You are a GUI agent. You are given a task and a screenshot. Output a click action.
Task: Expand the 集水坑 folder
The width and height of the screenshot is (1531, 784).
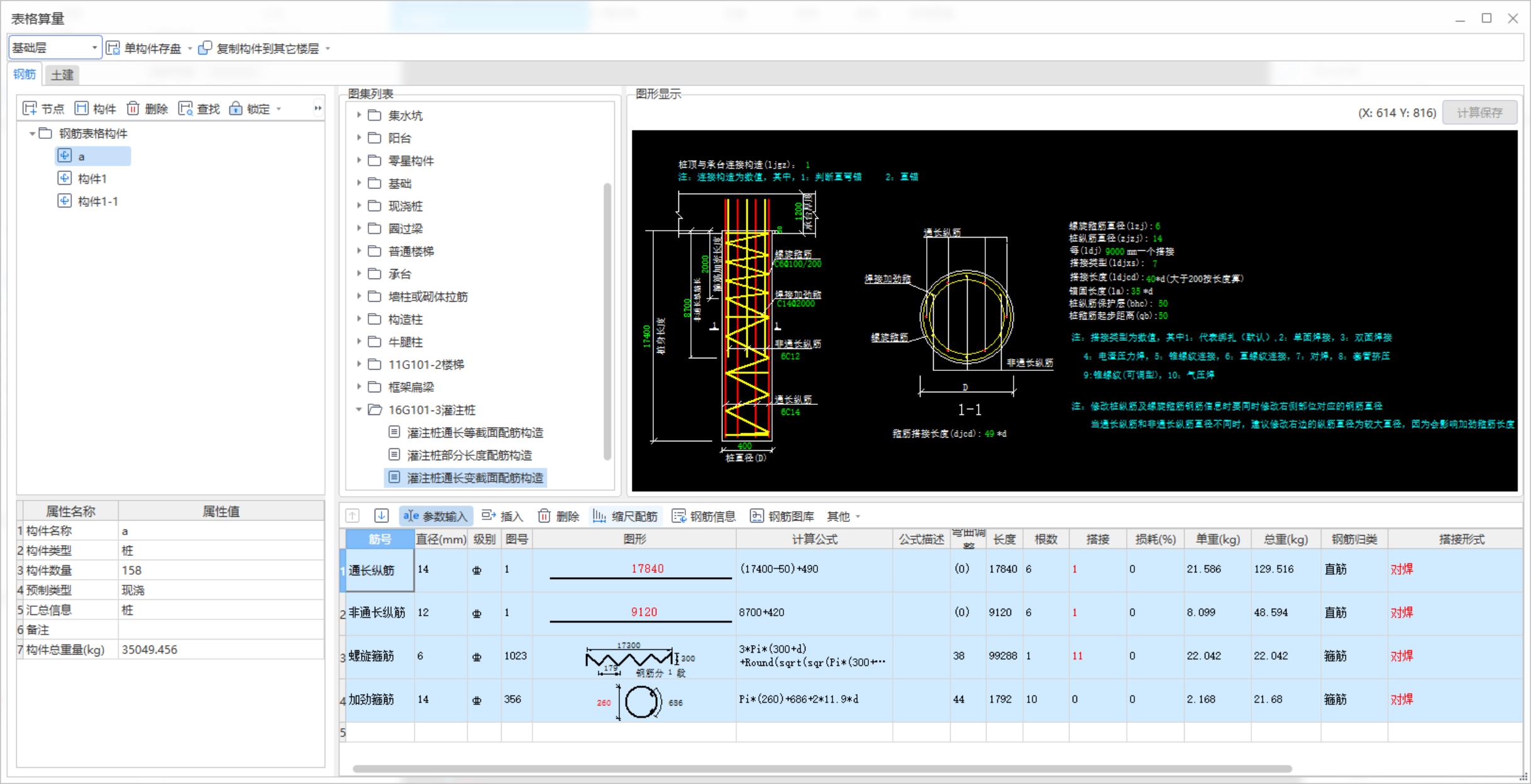tap(359, 115)
